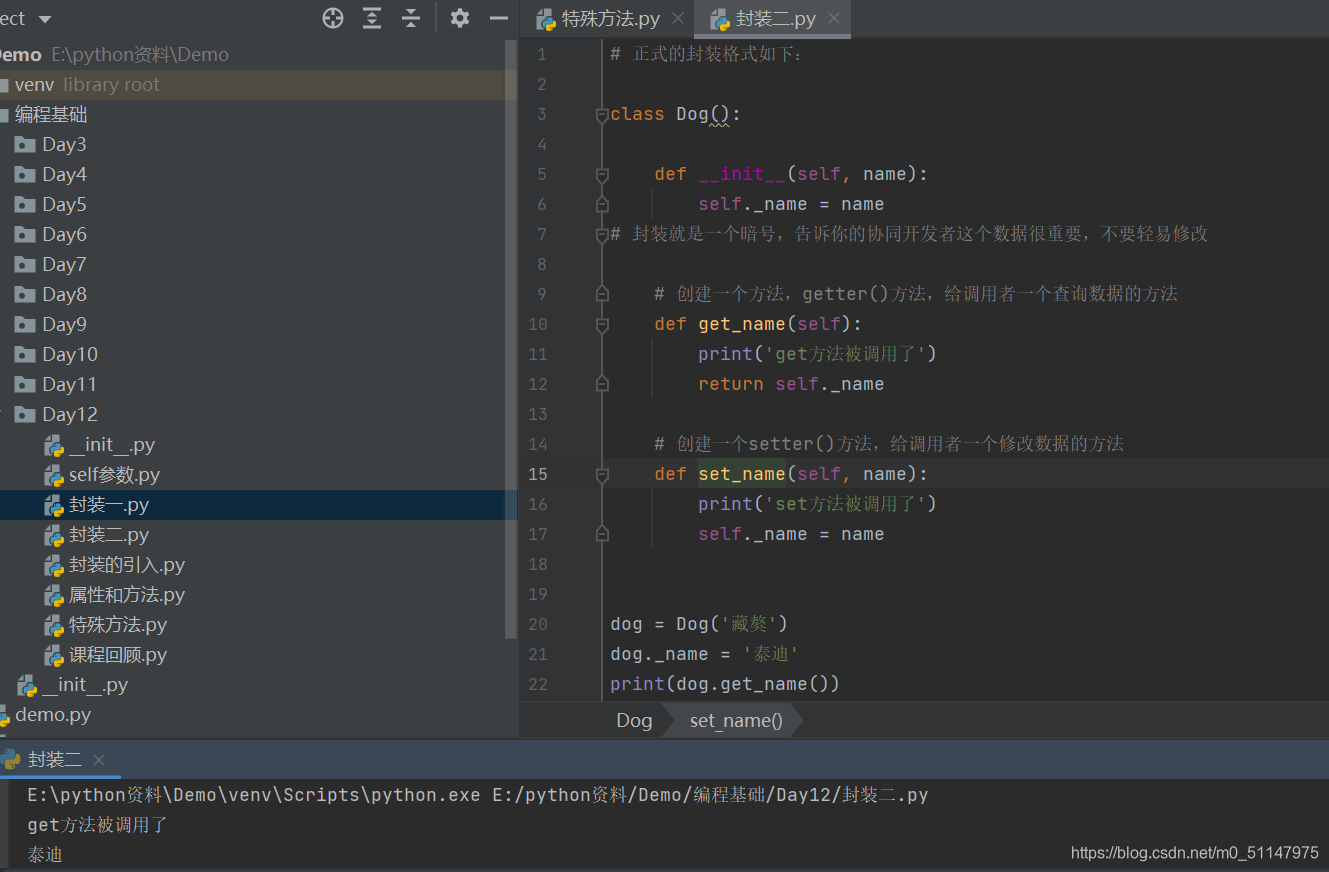This screenshot has height=872, width=1329.
Task: Open 课程回顾.py in project tree
Action: click(117, 655)
